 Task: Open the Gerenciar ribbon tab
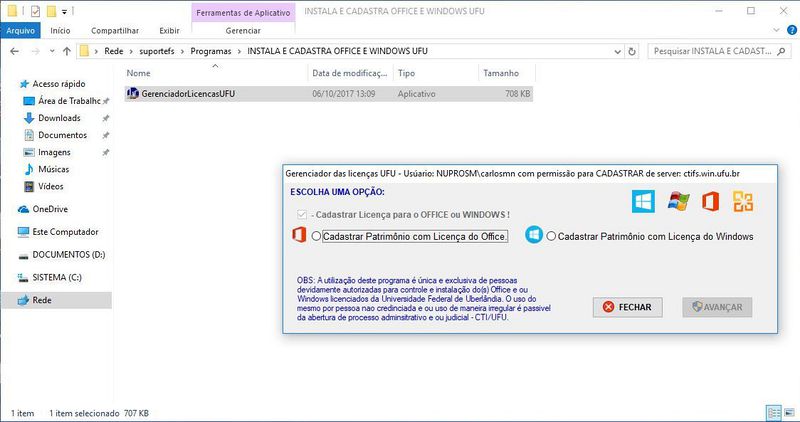(x=243, y=31)
